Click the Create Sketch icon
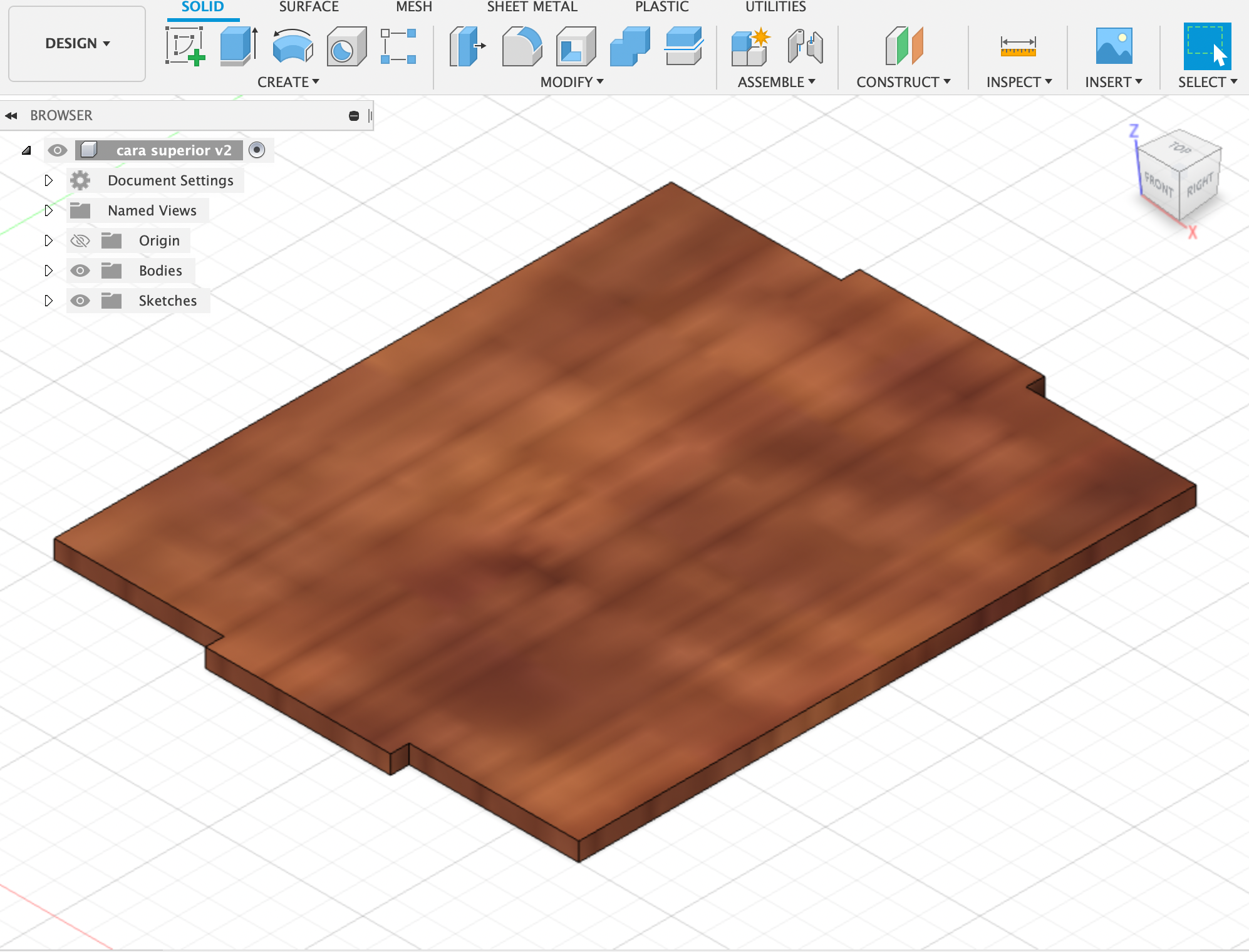Screen dimensions: 1249x952 pos(185,46)
